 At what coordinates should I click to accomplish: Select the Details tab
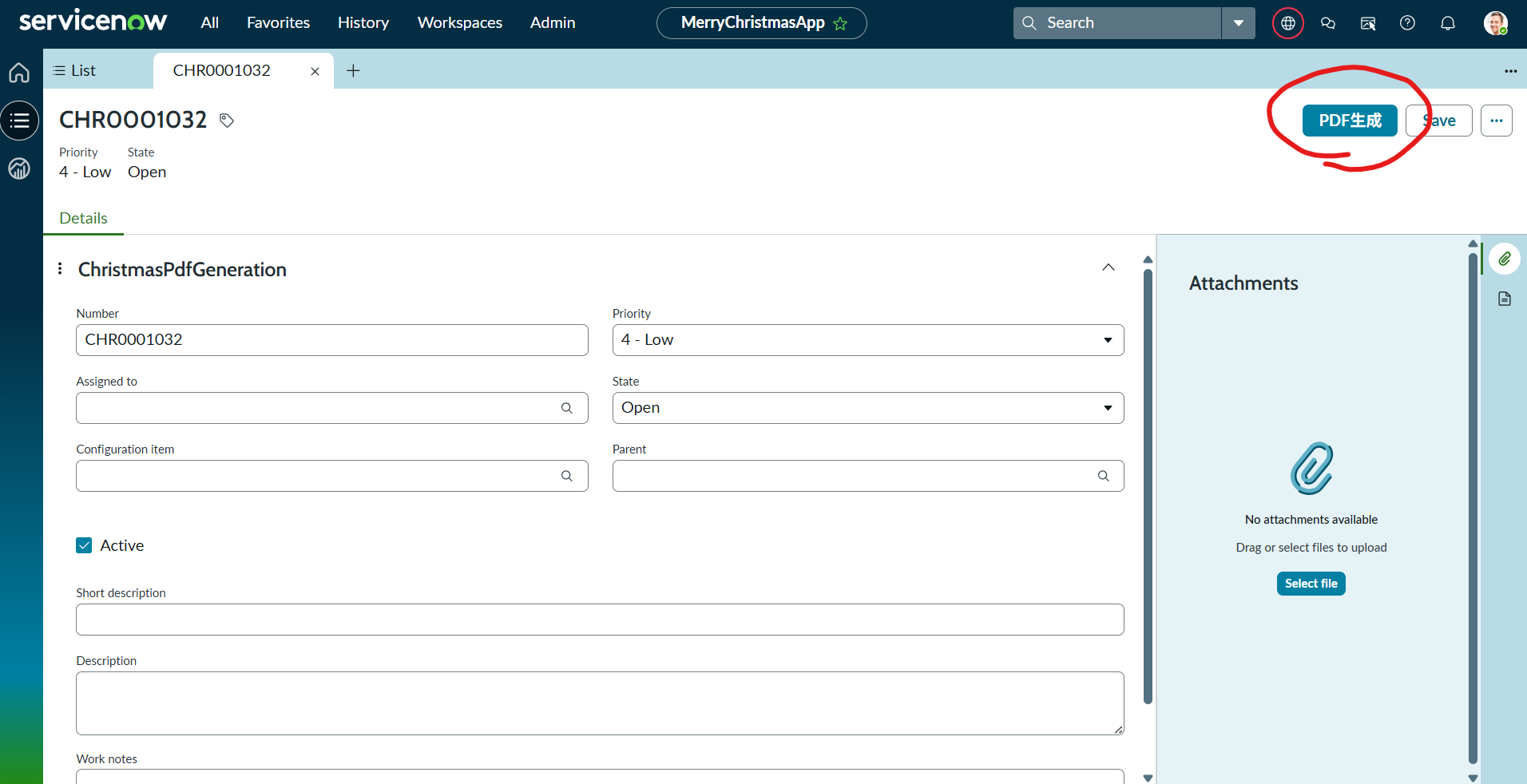point(84,219)
